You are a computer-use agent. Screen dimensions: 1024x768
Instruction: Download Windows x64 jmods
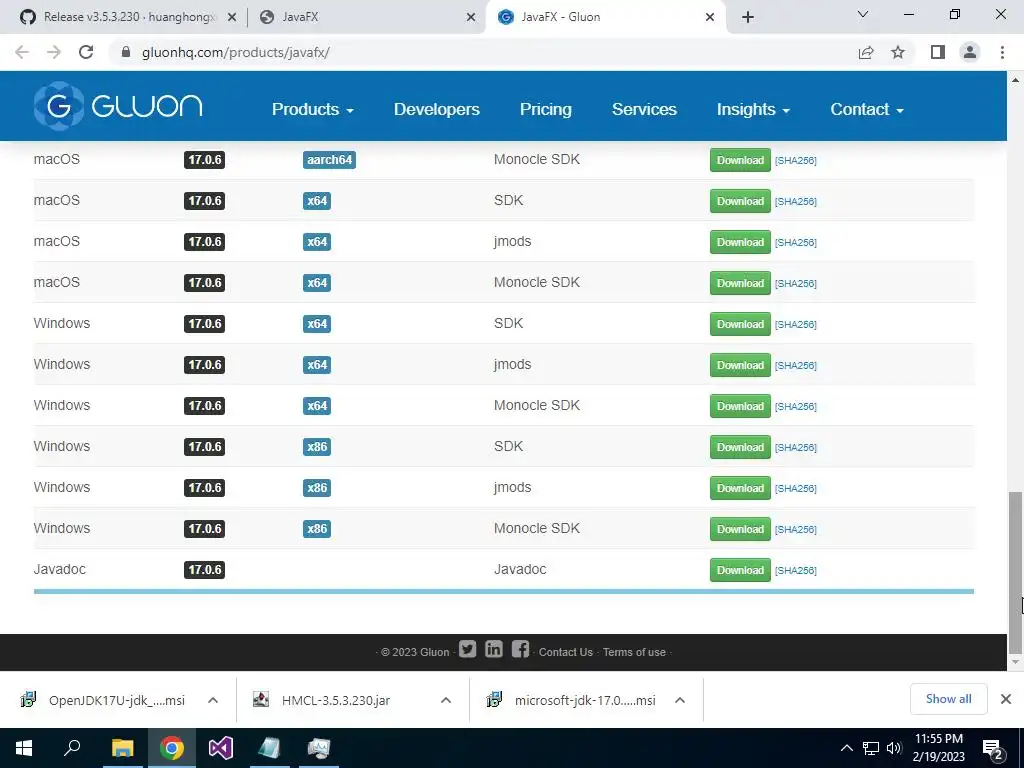(x=740, y=365)
